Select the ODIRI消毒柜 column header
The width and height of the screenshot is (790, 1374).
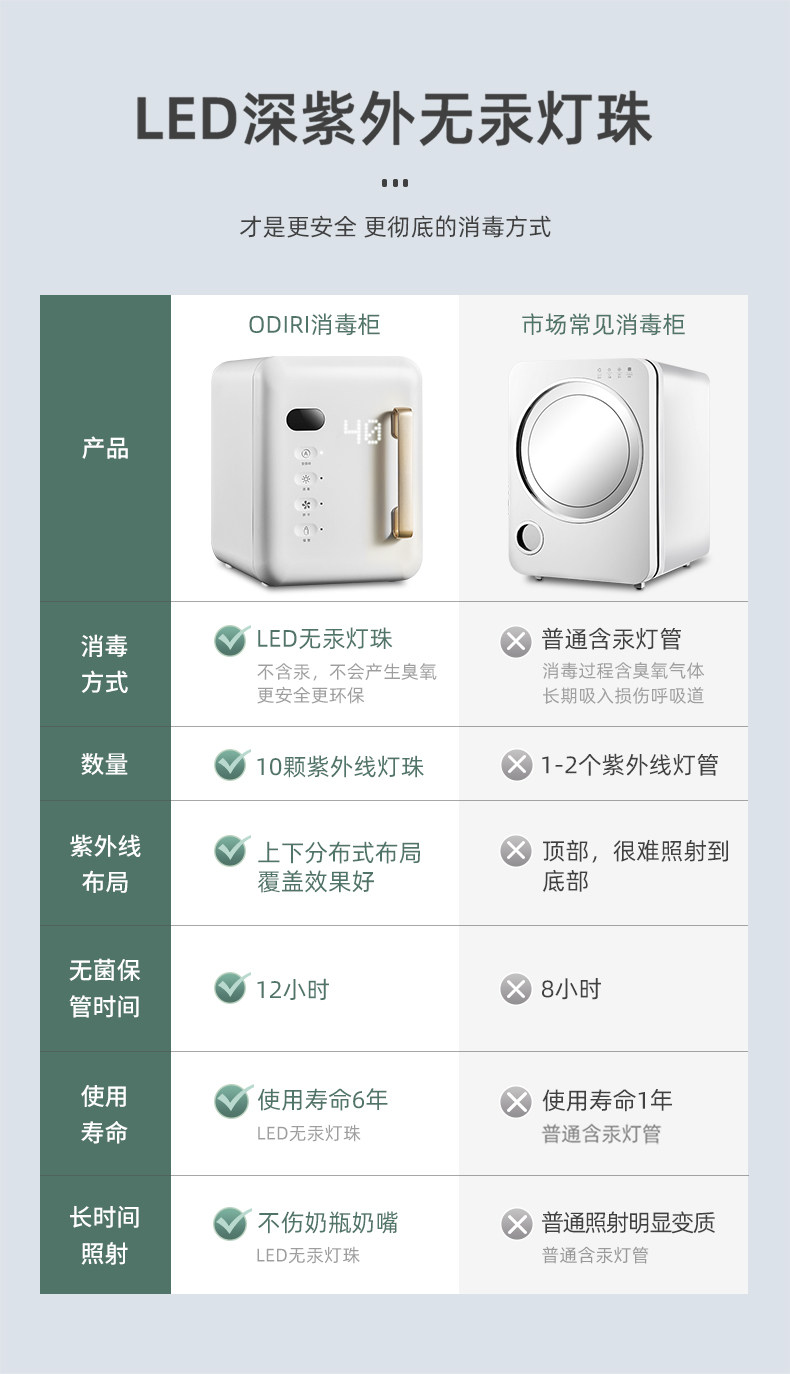coord(314,325)
